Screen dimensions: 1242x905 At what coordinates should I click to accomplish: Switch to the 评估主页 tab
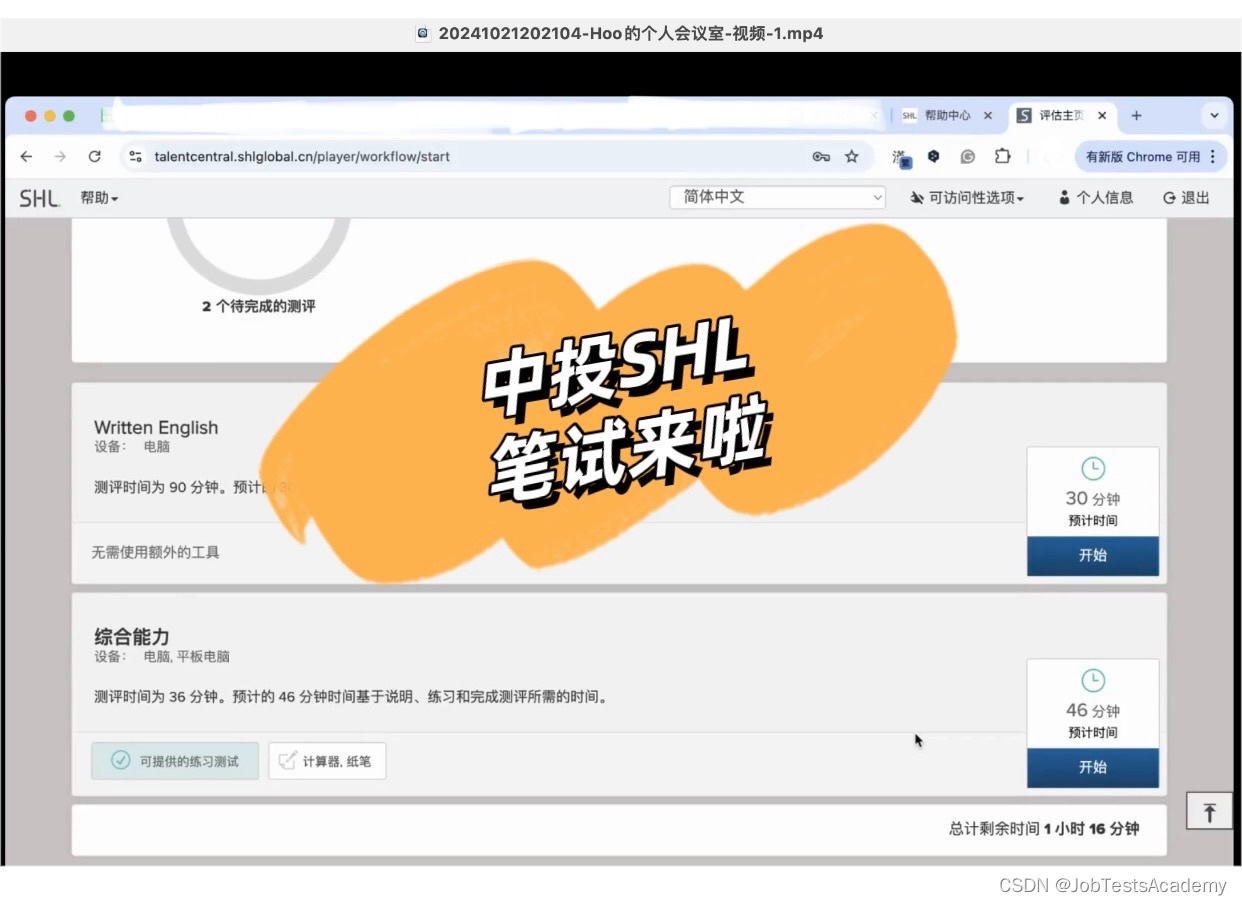pyautogui.click(x=1060, y=116)
